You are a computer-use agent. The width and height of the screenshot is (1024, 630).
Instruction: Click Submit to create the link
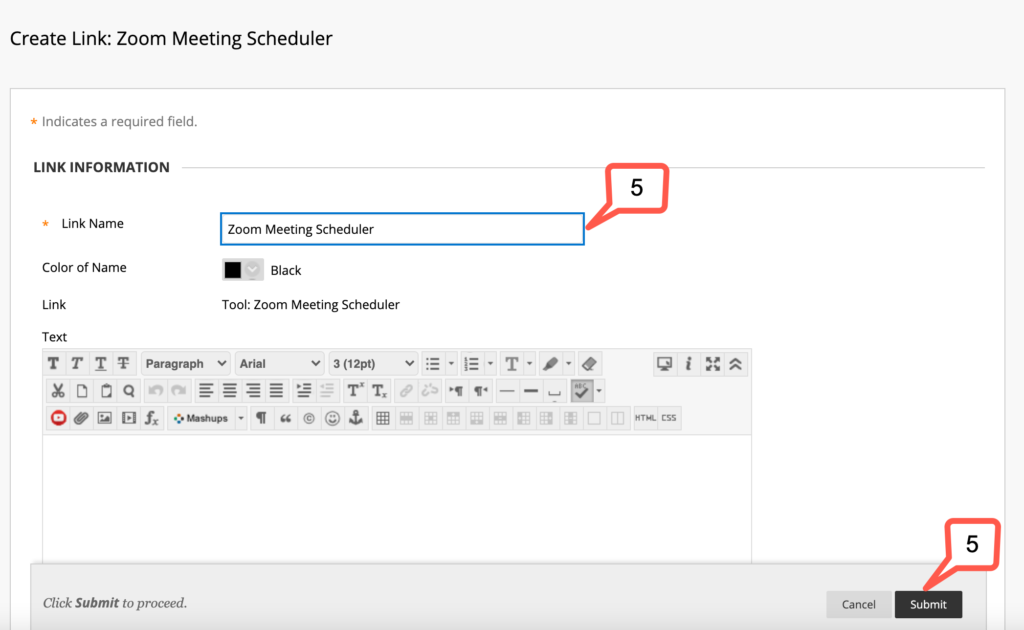coord(928,604)
